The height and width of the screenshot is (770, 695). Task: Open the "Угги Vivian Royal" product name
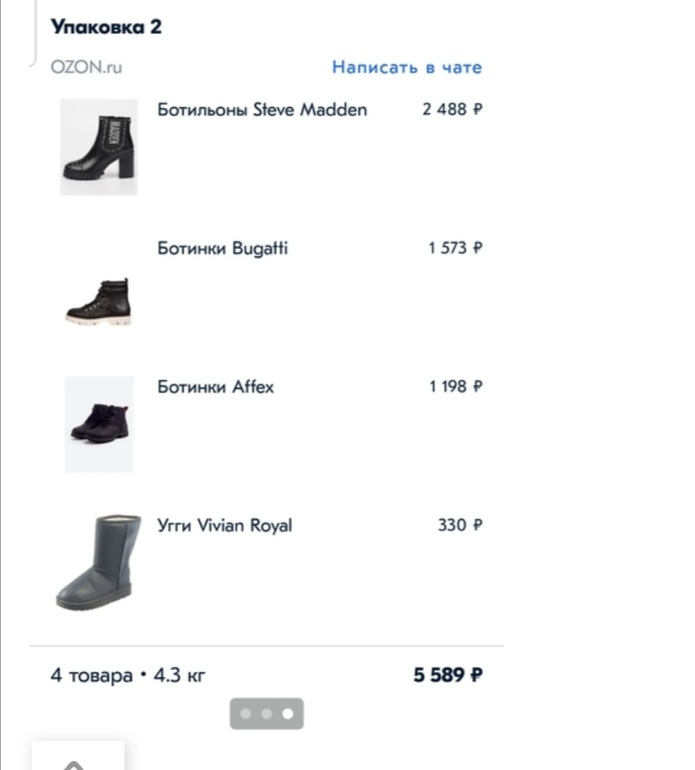(x=225, y=525)
